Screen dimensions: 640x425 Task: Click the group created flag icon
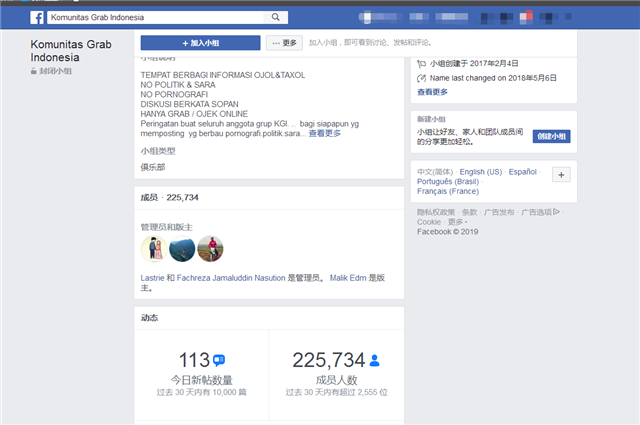[x=422, y=64]
